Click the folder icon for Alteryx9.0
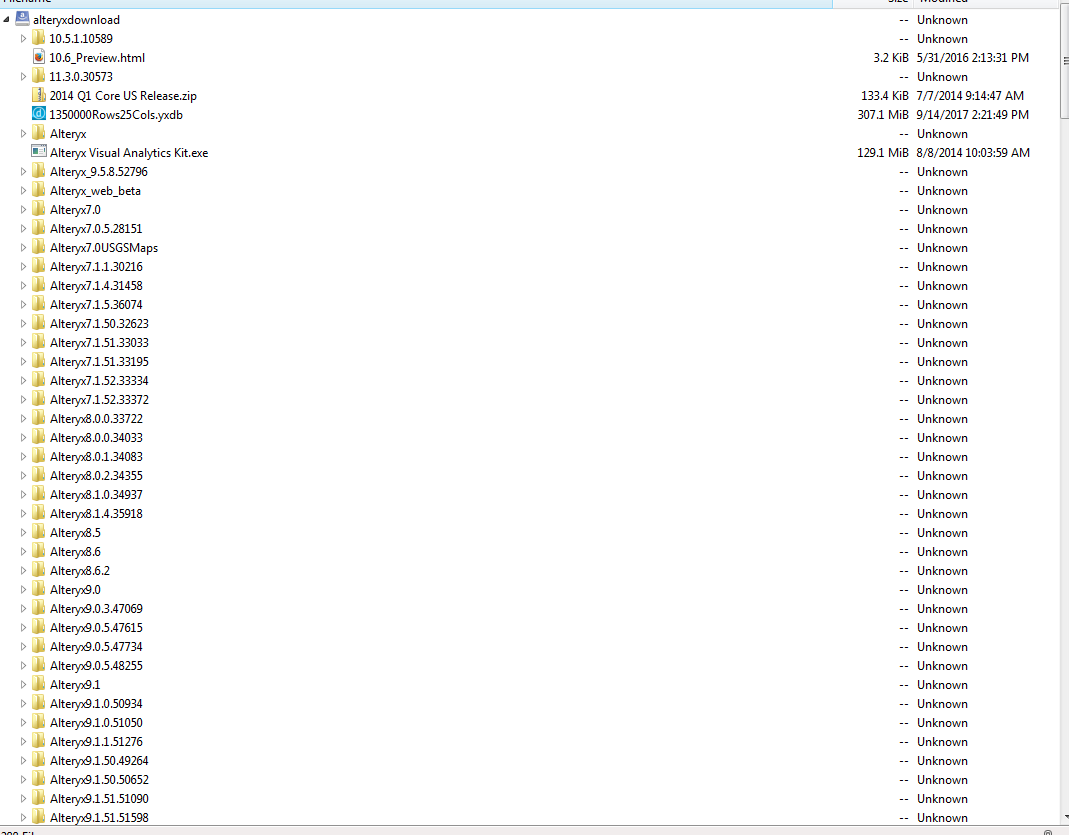Screen dimensions: 1069x835 pos(39,590)
